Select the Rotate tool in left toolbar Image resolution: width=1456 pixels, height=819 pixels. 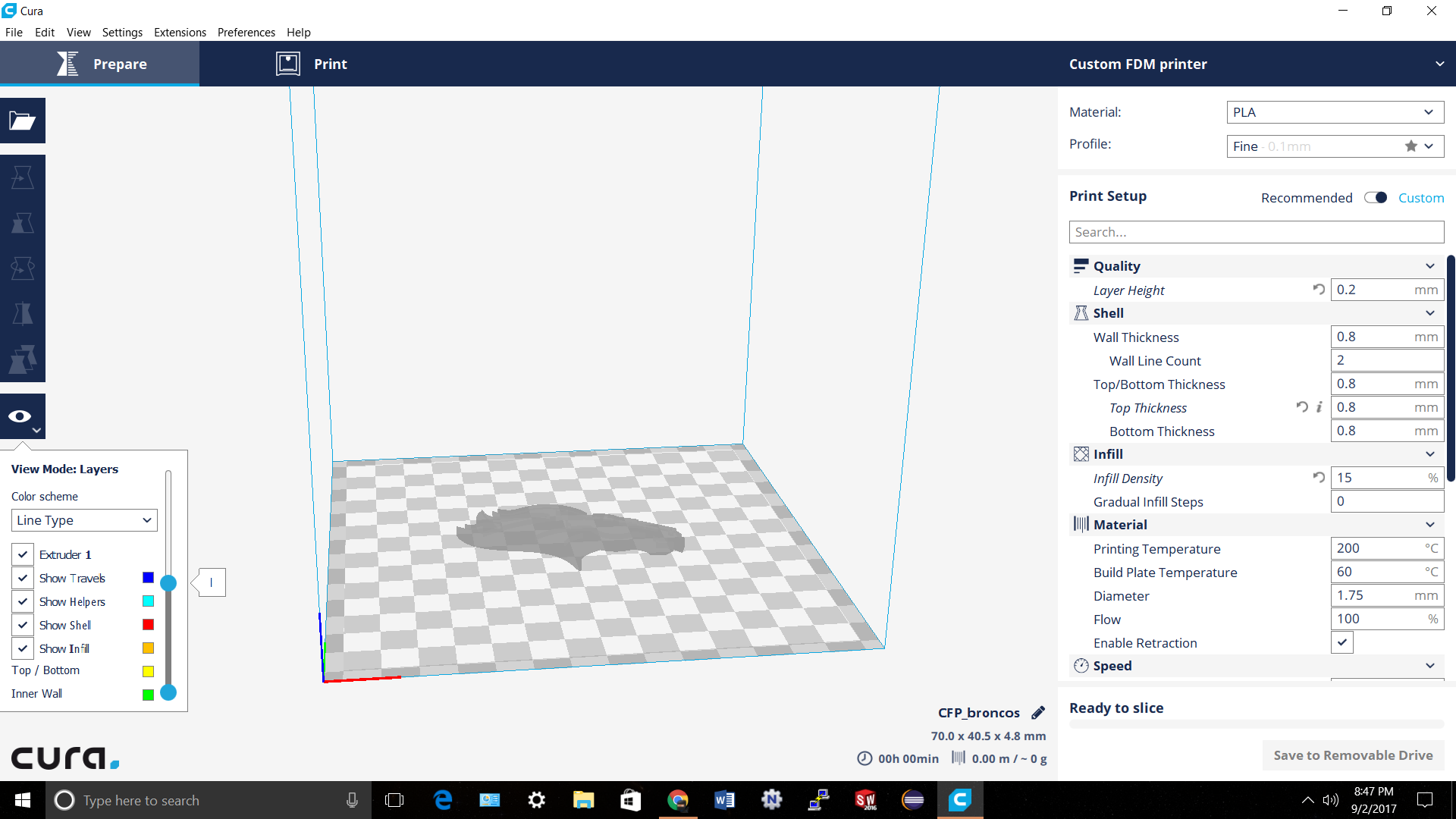[x=22, y=268]
